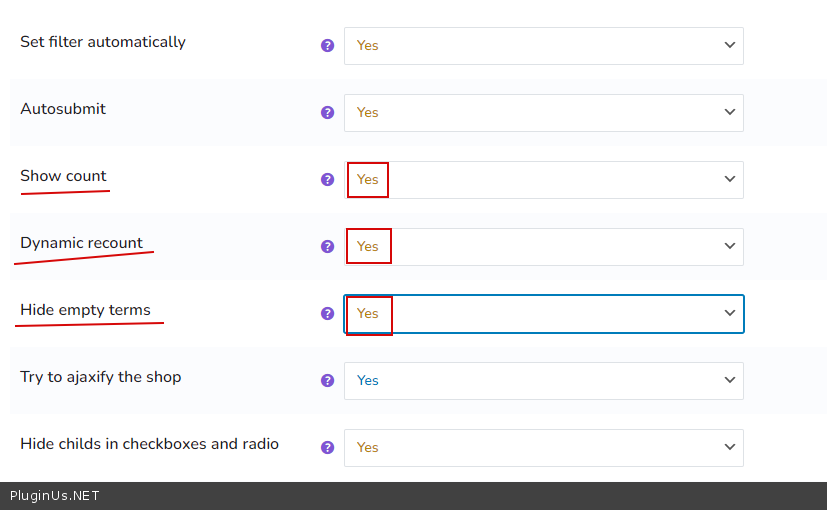Viewport: 827px width, 510px height.
Task: Click question mark icon for Dynamic recount
Action: coord(327,246)
